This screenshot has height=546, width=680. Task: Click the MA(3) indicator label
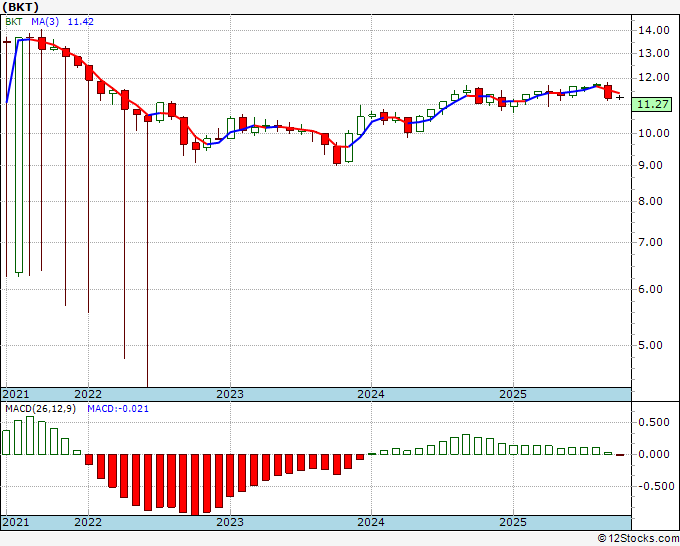(x=45, y=22)
